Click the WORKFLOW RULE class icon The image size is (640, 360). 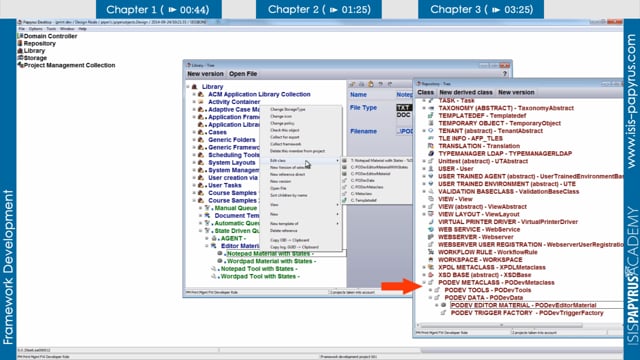pos(431,252)
